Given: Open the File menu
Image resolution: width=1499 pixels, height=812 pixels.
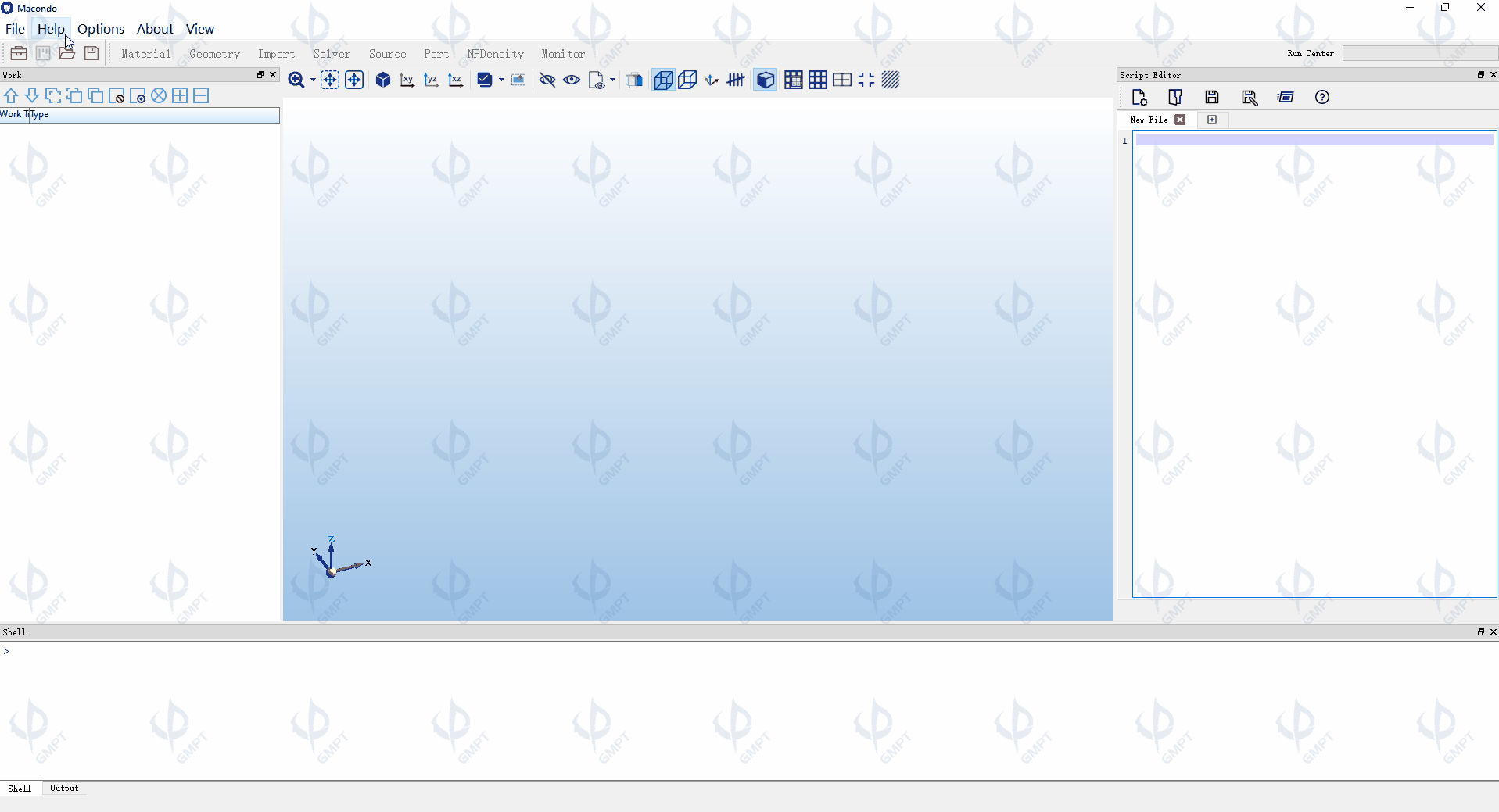Looking at the screenshot, I should pos(15,29).
